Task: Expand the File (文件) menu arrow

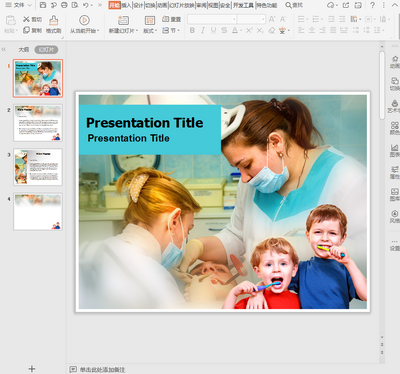Action: pos(29,5)
